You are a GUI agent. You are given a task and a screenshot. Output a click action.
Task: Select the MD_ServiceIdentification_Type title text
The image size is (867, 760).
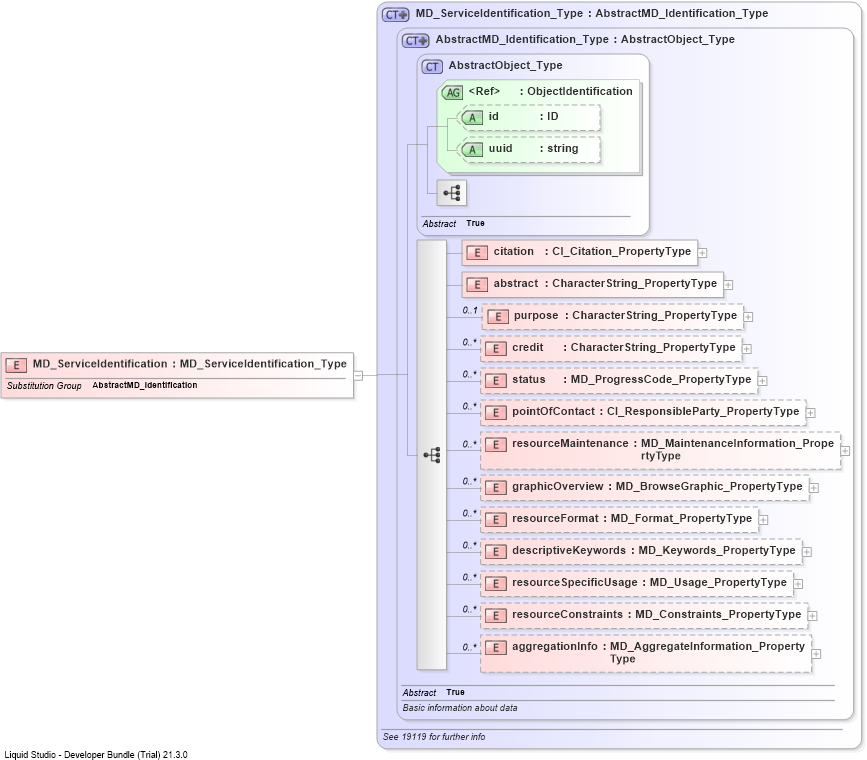click(x=592, y=13)
